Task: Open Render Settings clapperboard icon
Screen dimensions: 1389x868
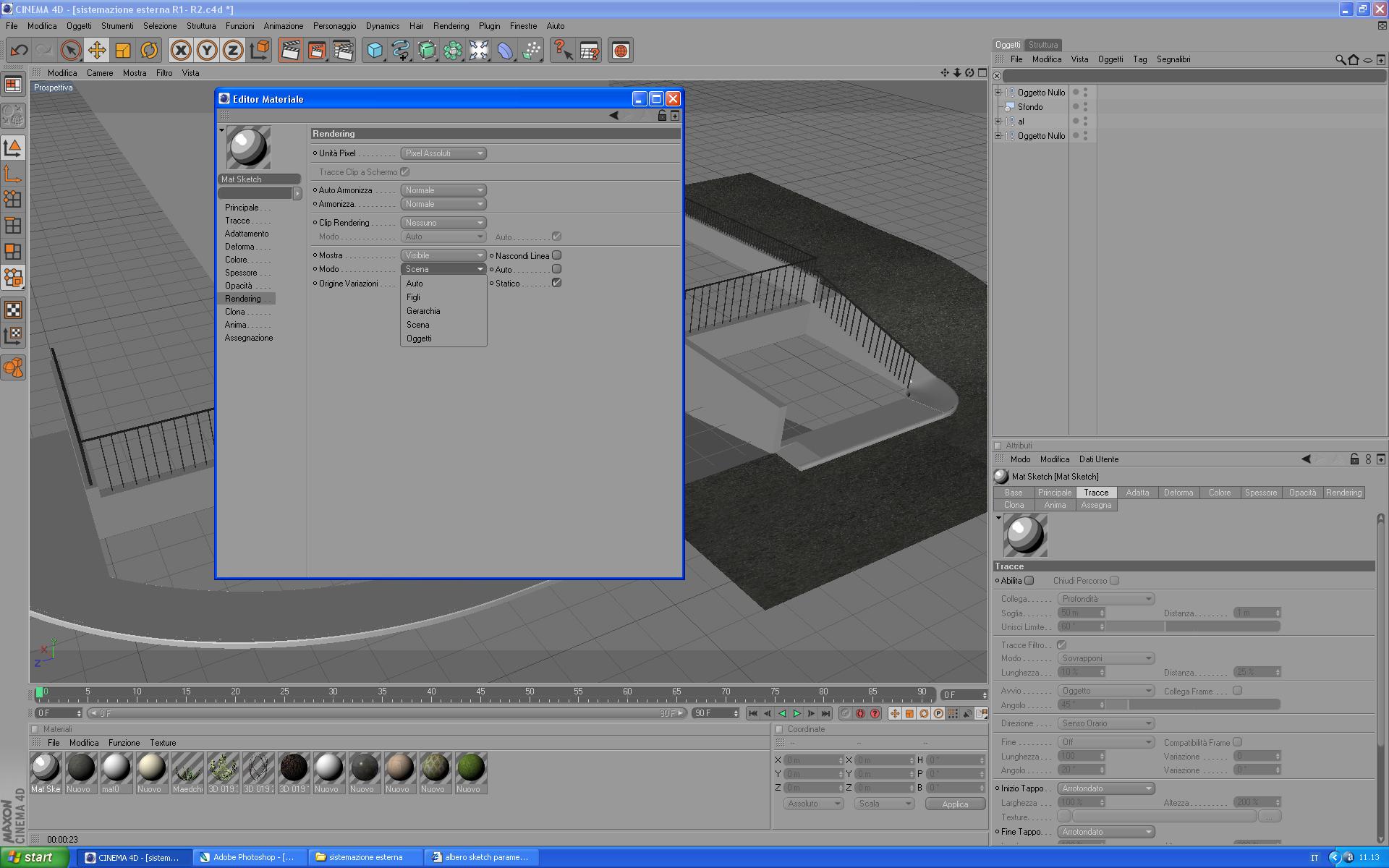Action: coord(342,51)
